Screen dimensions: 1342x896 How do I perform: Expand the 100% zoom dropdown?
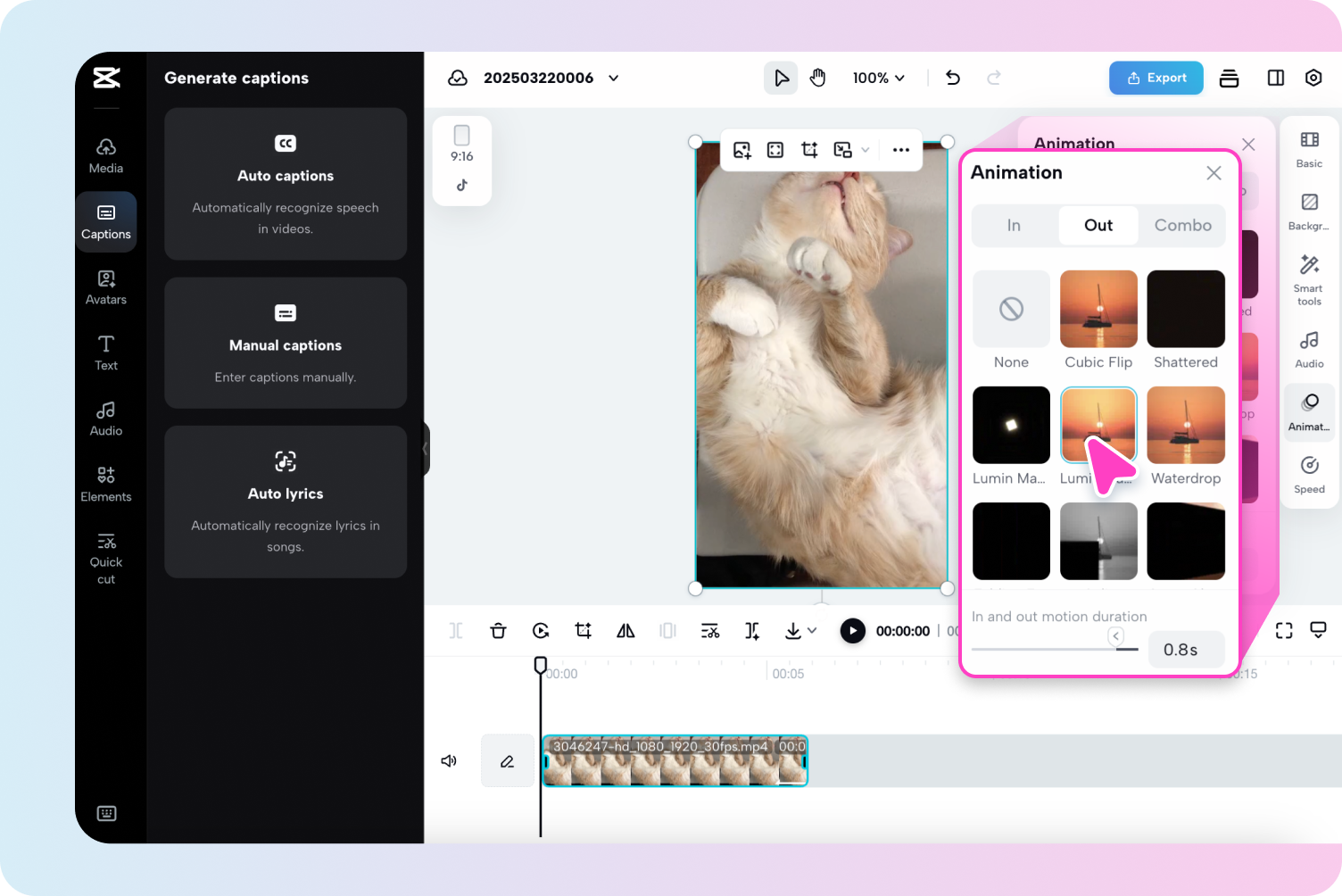point(878,78)
